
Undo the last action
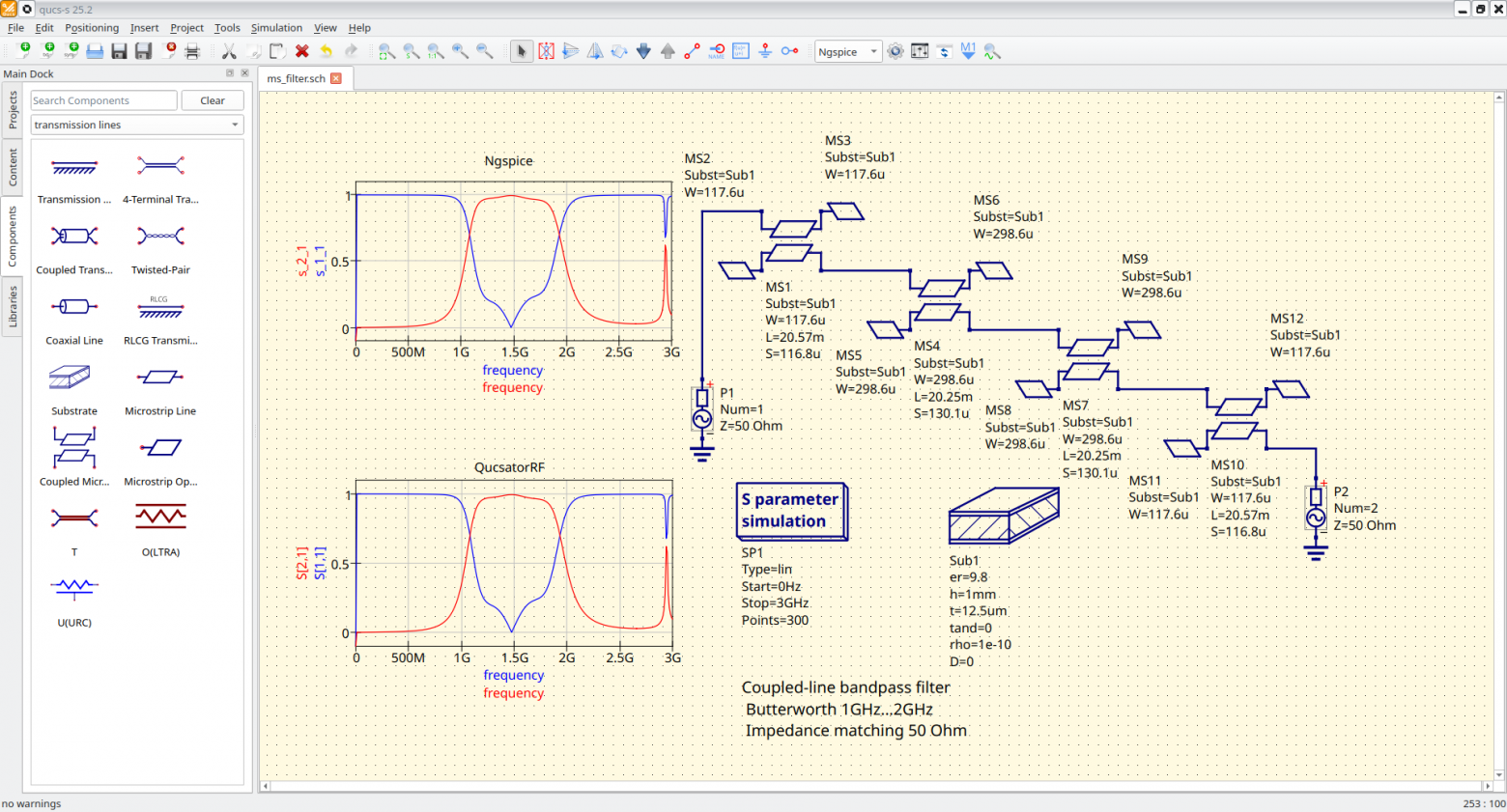(x=326, y=51)
